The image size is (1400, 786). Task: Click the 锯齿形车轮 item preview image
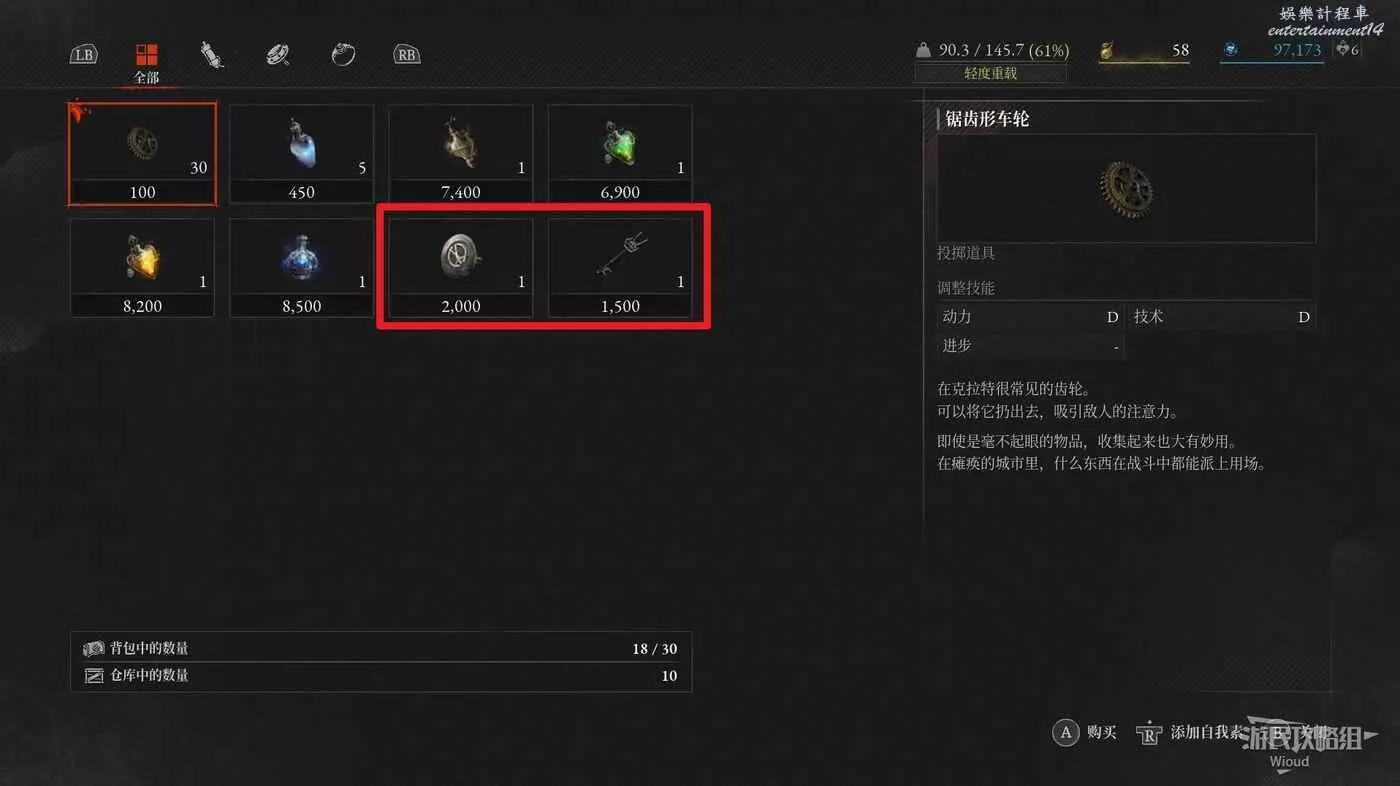tap(1126, 189)
